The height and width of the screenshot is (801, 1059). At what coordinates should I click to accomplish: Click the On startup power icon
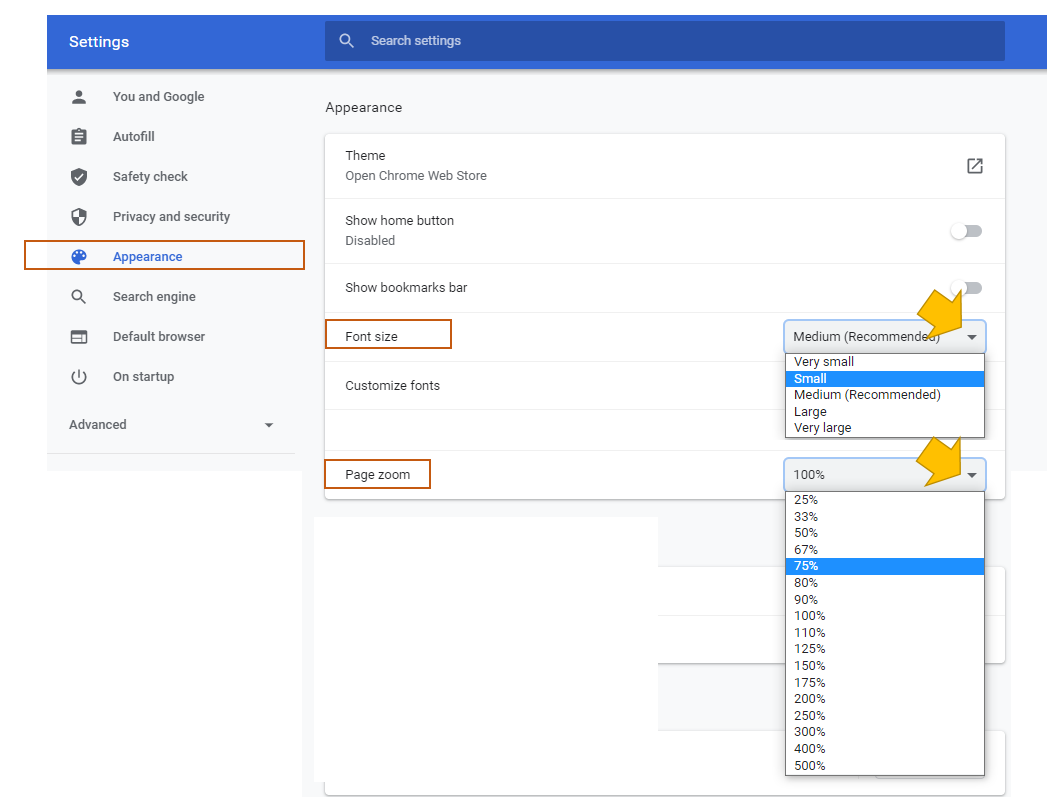[x=79, y=377]
